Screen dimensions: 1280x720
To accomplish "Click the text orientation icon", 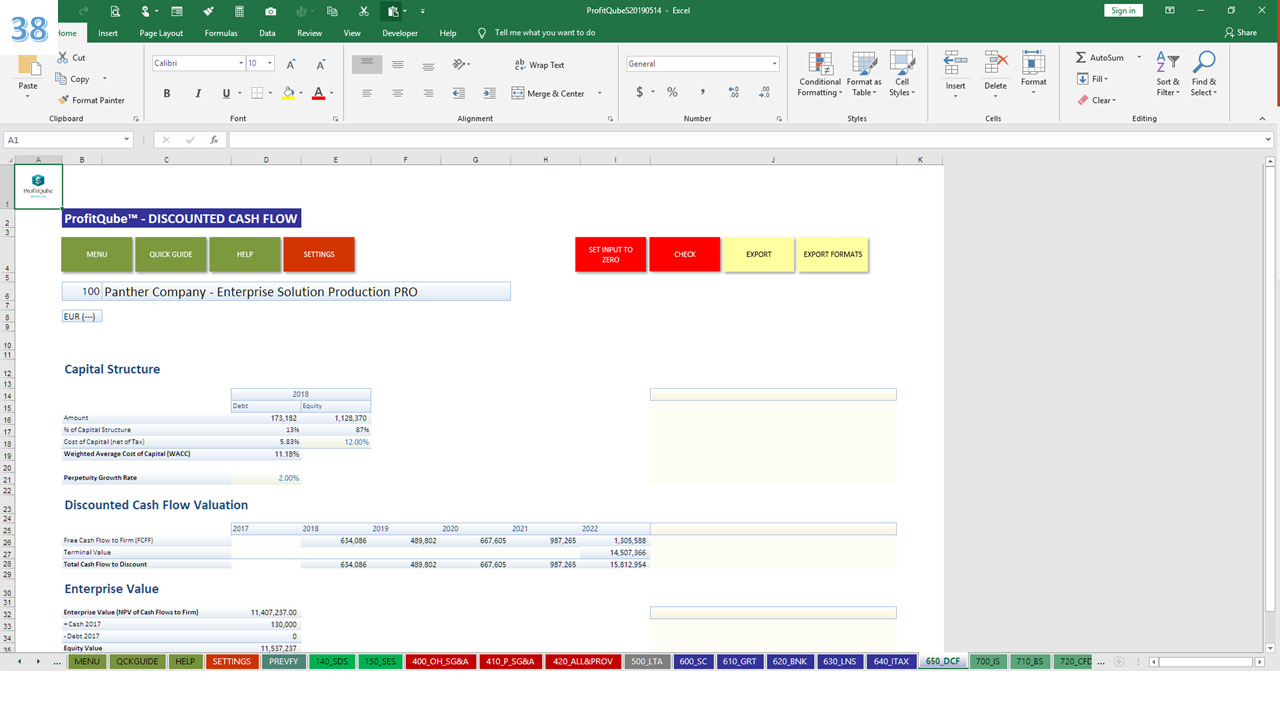I will pyautogui.click(x=460, y=64).
